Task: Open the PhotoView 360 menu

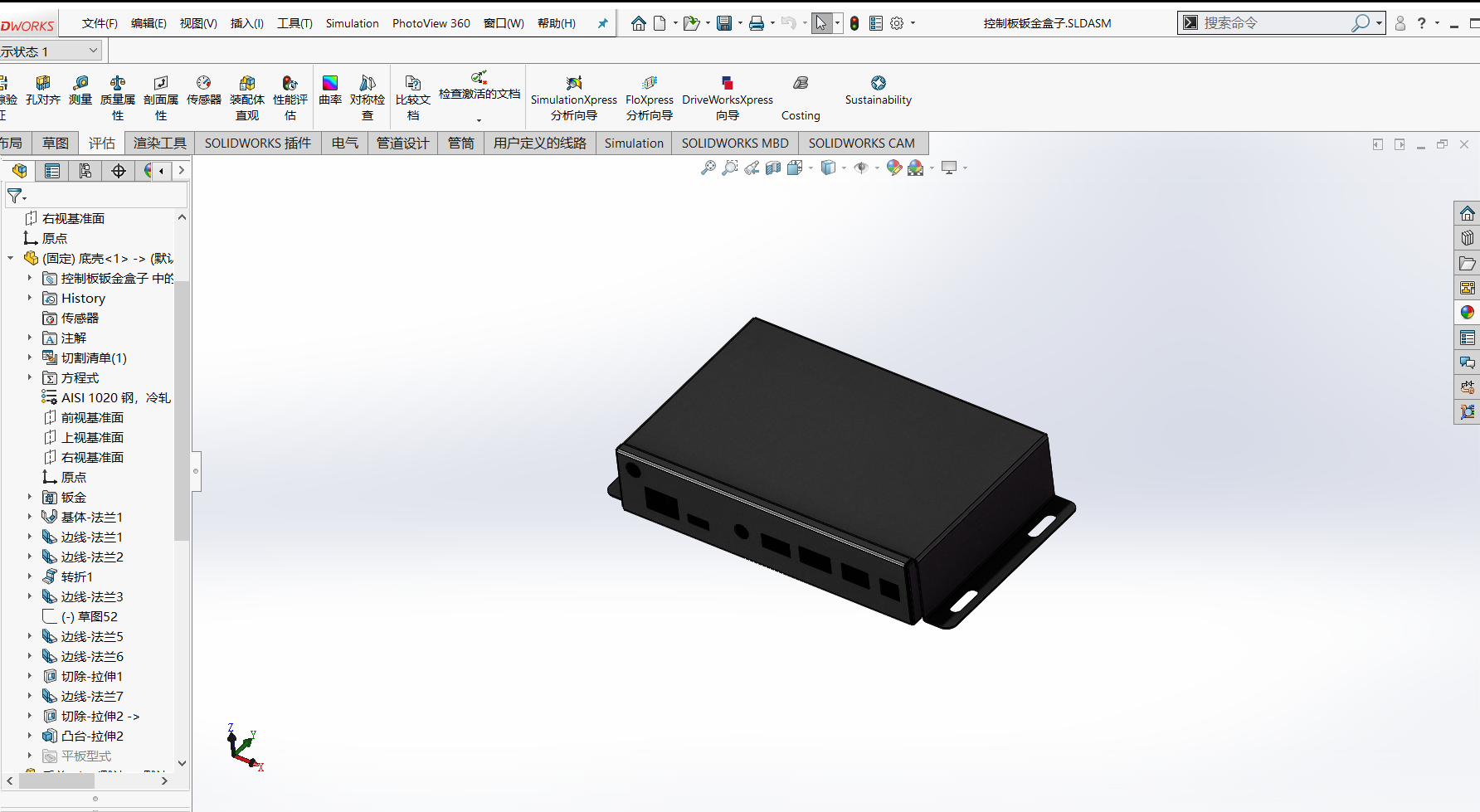Action: point(431,23)
